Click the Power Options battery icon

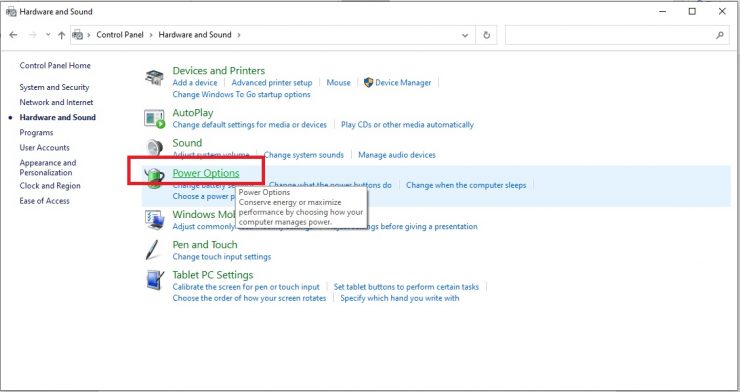point(154,177)
